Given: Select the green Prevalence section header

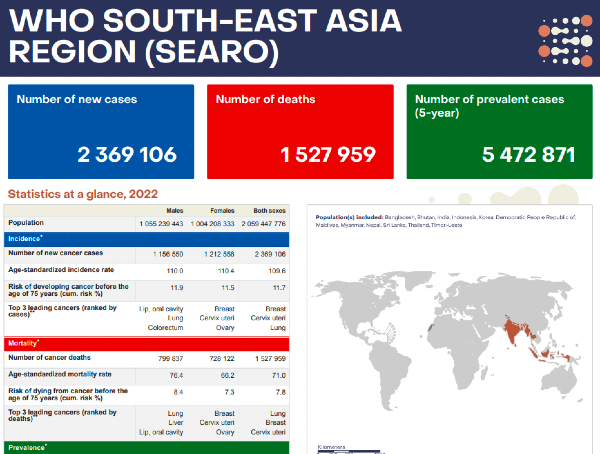Looking at the screenshot, I should pos(146,447).
